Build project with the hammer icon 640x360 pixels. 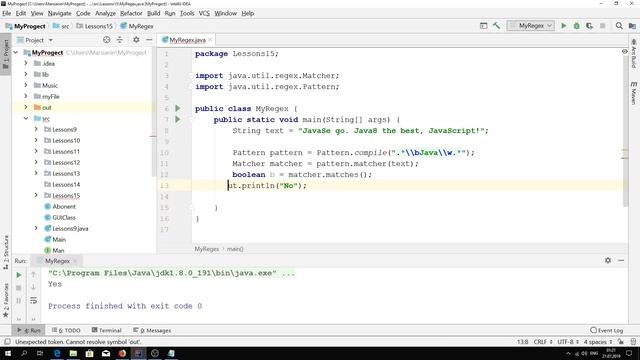pos(496,26)
